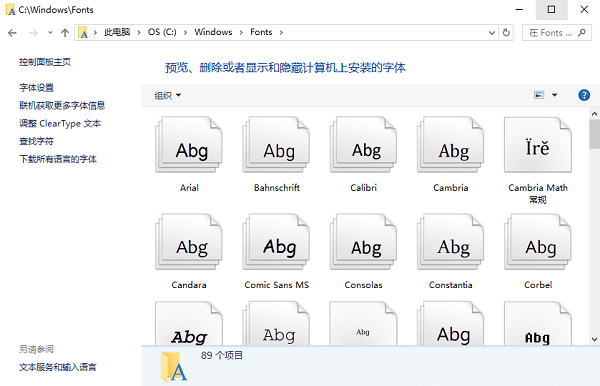Click the Consolas font name label
600x386 pixels.
pyautogui.click(x=364, y=285)
